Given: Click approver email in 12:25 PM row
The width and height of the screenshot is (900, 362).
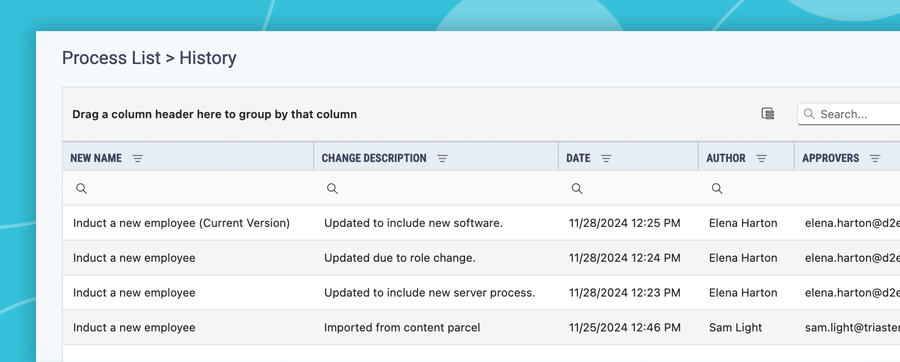Looking at the screenshot, I should click(x=852, y=223).
